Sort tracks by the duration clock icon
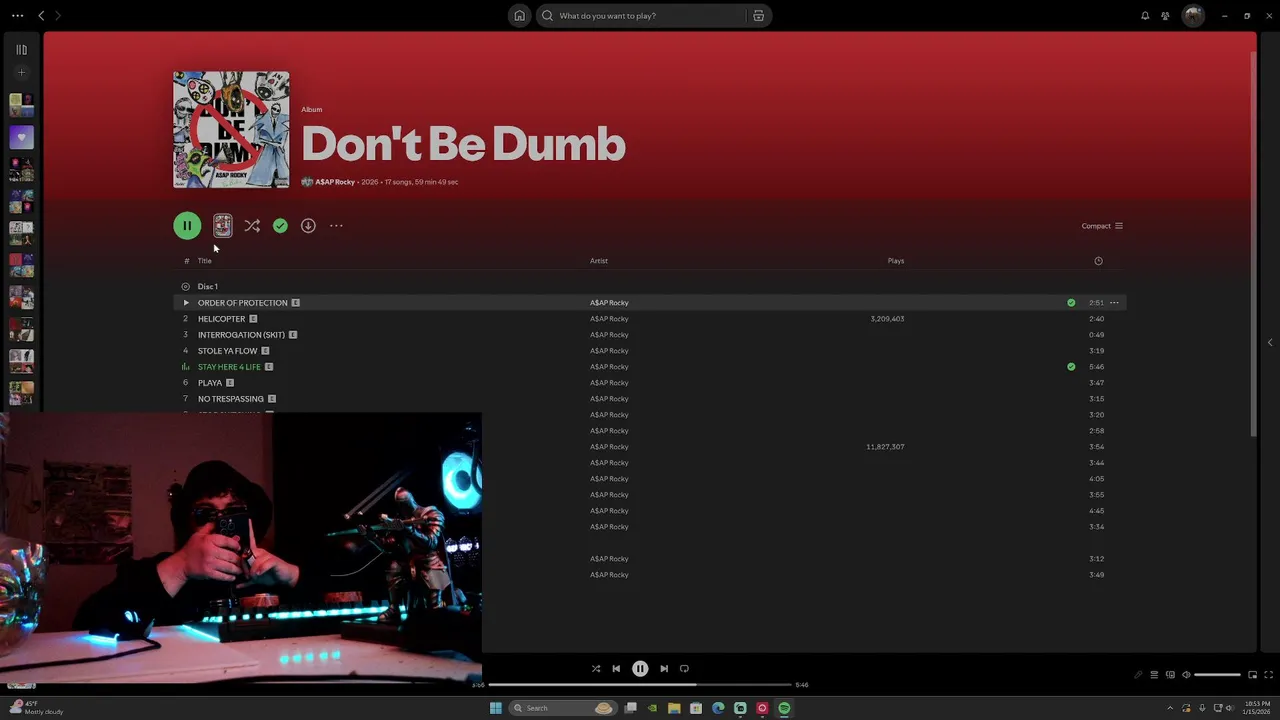This screenshot has width=1280, height=720. [x=1098, y=261]
